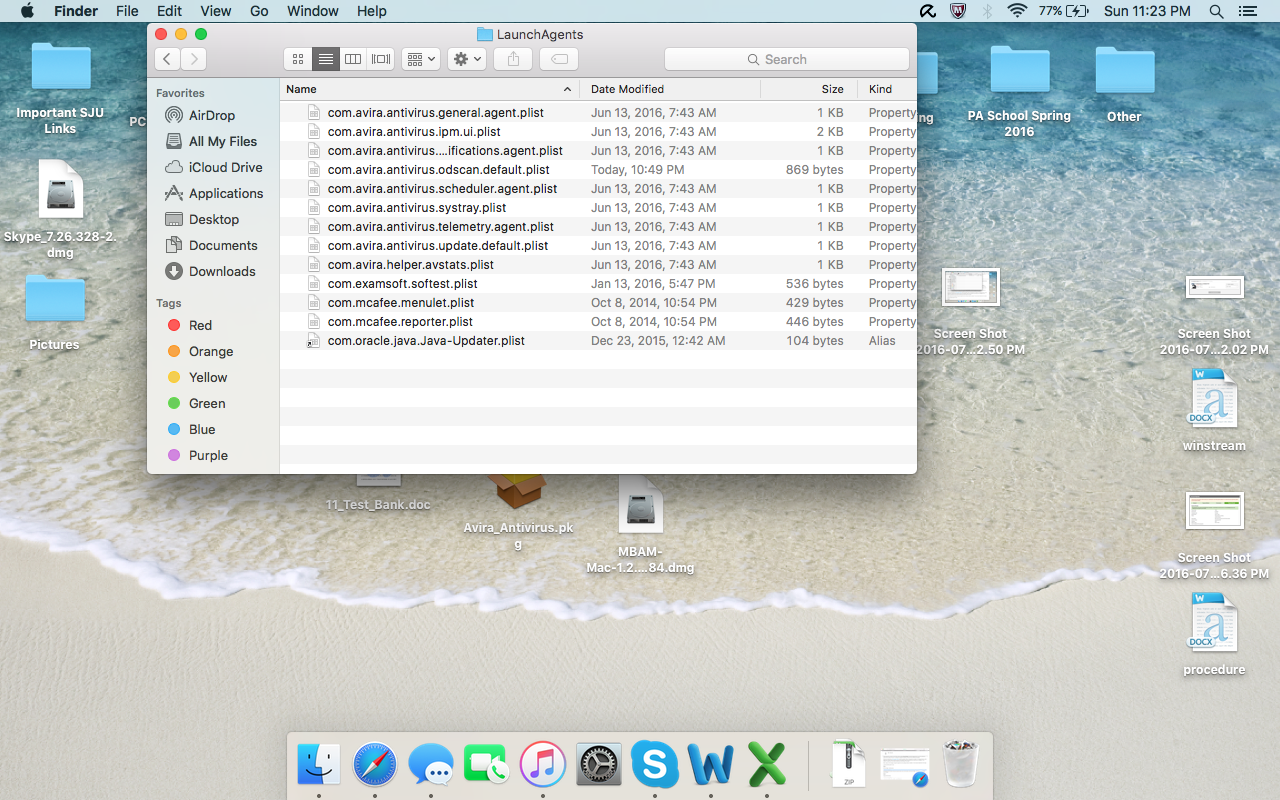Viewport: 1280px width, 800px height.
Task: Open the File menu
Action: coord(127,11)
